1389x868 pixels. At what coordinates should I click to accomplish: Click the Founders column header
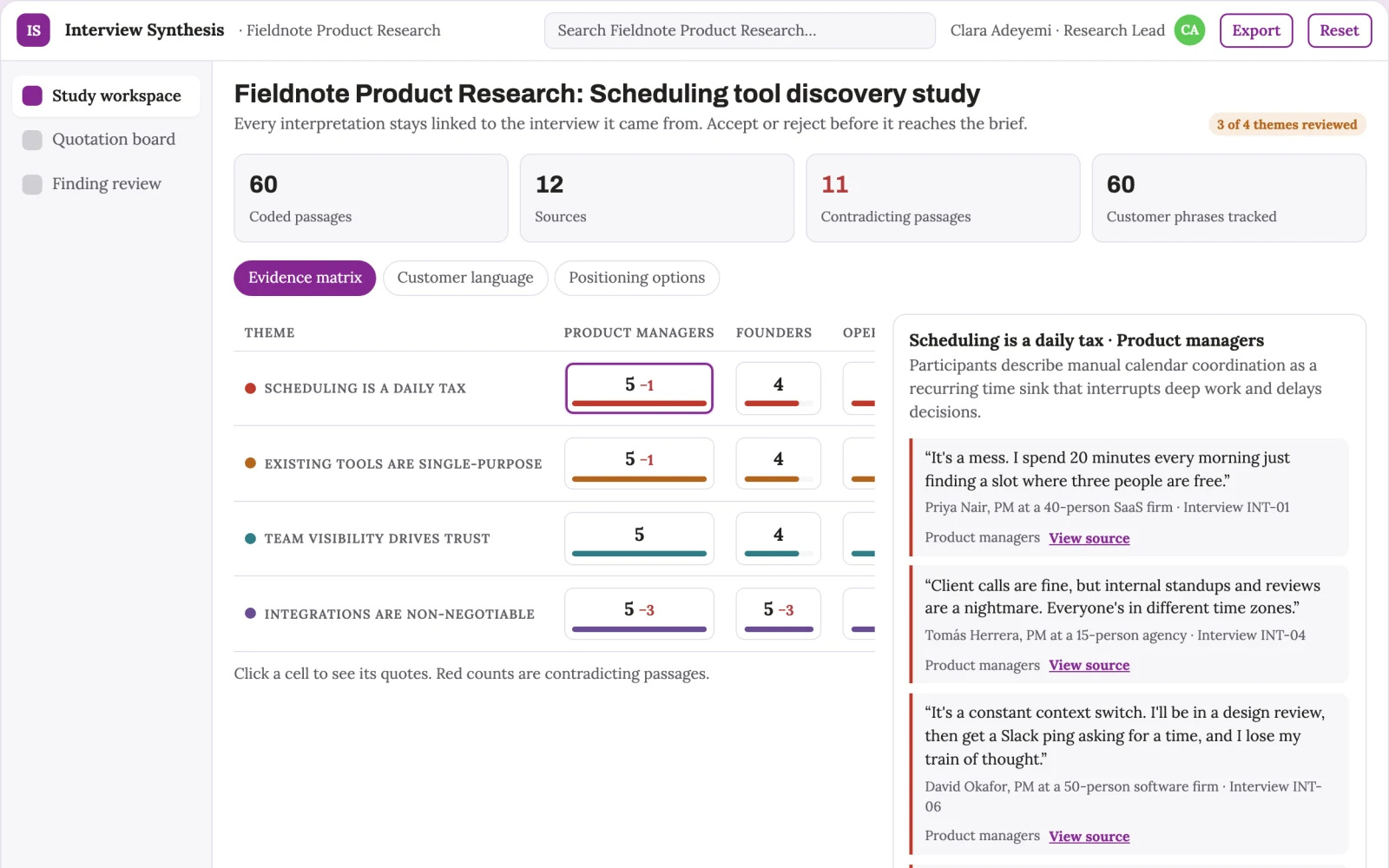coord(773,332)
